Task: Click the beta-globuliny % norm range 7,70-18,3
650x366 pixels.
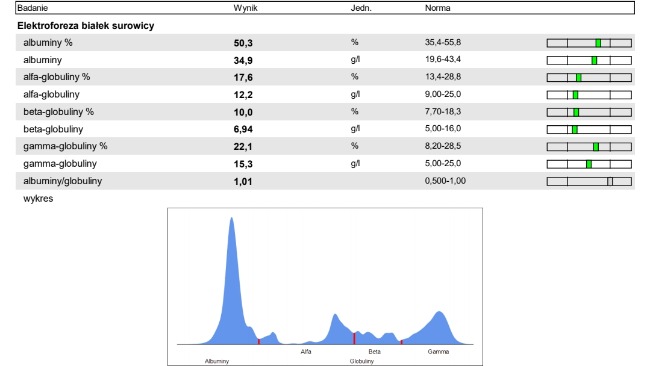Action: (443, 111)
